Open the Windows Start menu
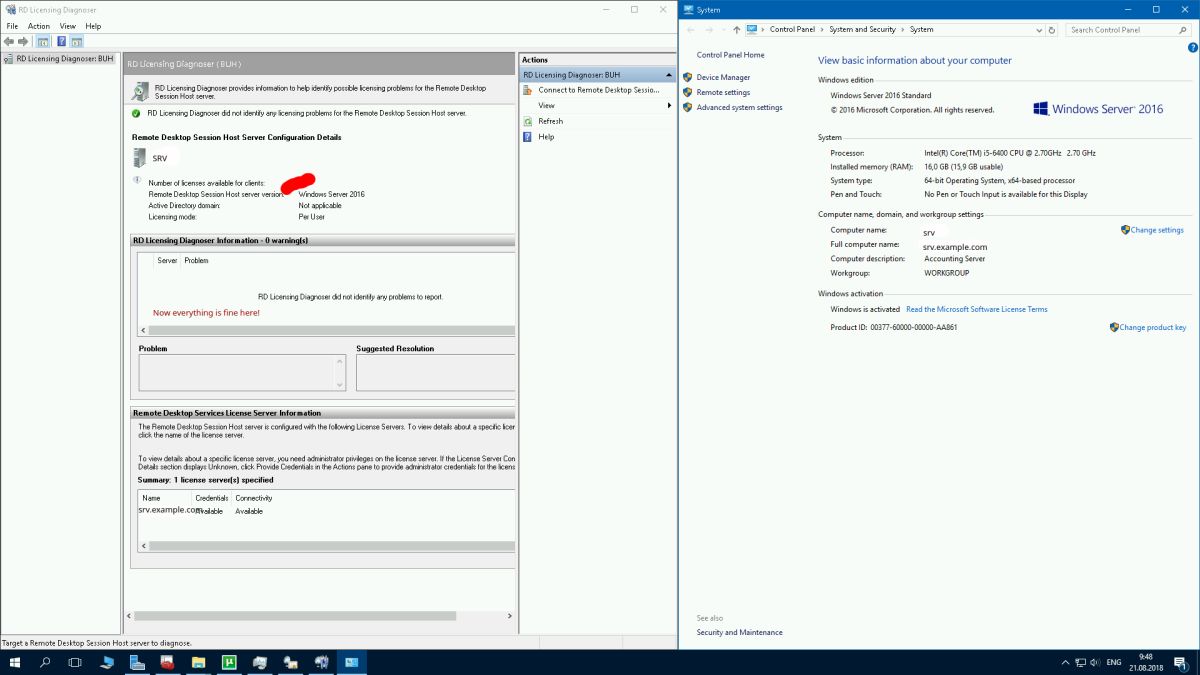The height and width of the screenshot is (675, 1200). click(15, 662)
